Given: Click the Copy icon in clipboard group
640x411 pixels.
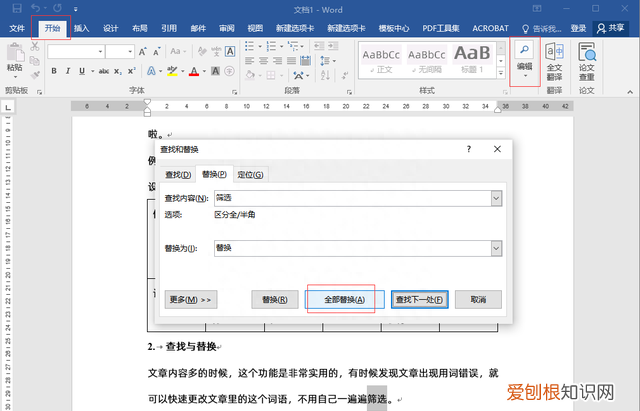Looking at the screenshot, I should point(35,61).
